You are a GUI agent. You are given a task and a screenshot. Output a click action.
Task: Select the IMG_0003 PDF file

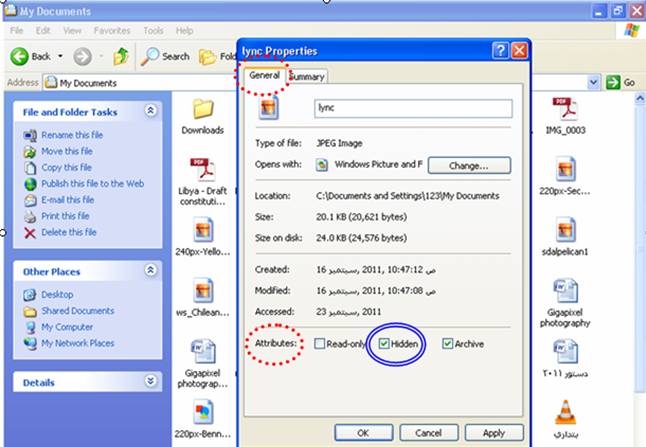click(x=565, y=116)
